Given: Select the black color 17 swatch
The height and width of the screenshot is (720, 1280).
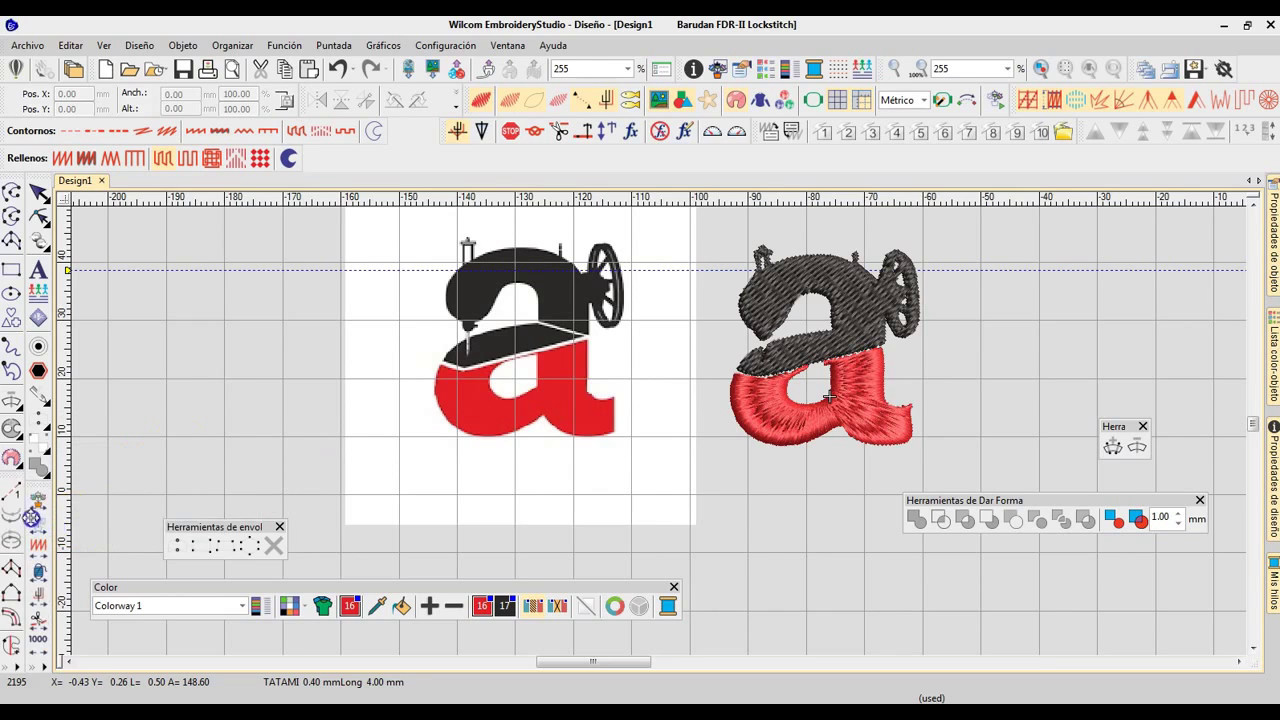Looking at the screenshot, I should 505,606.
